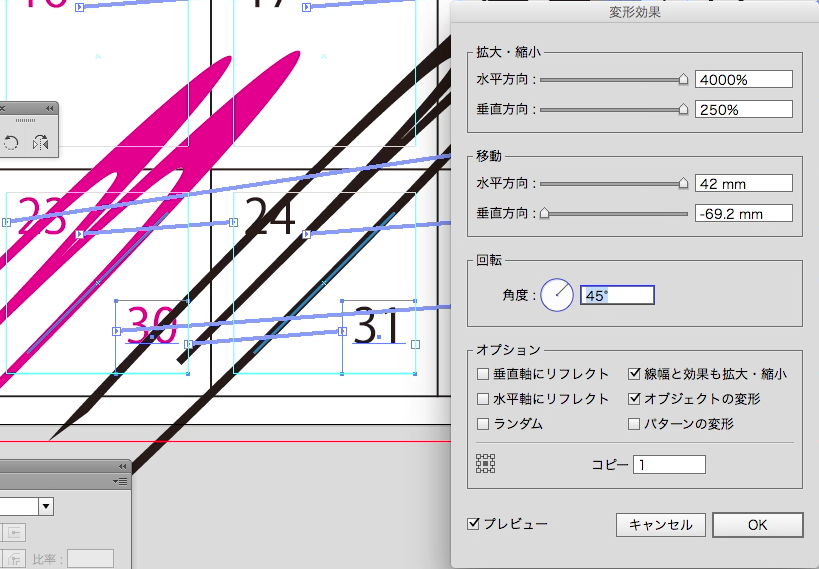
Task: Confirm with the OK button
Action: pos(757,525)
